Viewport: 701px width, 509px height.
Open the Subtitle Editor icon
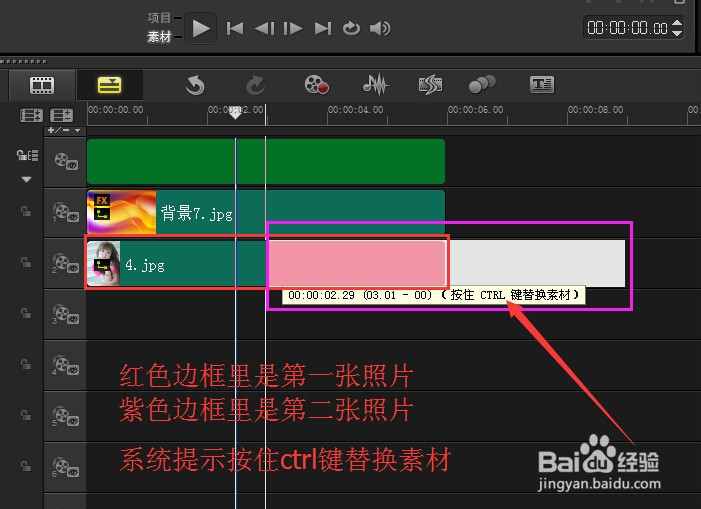pyautogui.click(x=542, y=84)
